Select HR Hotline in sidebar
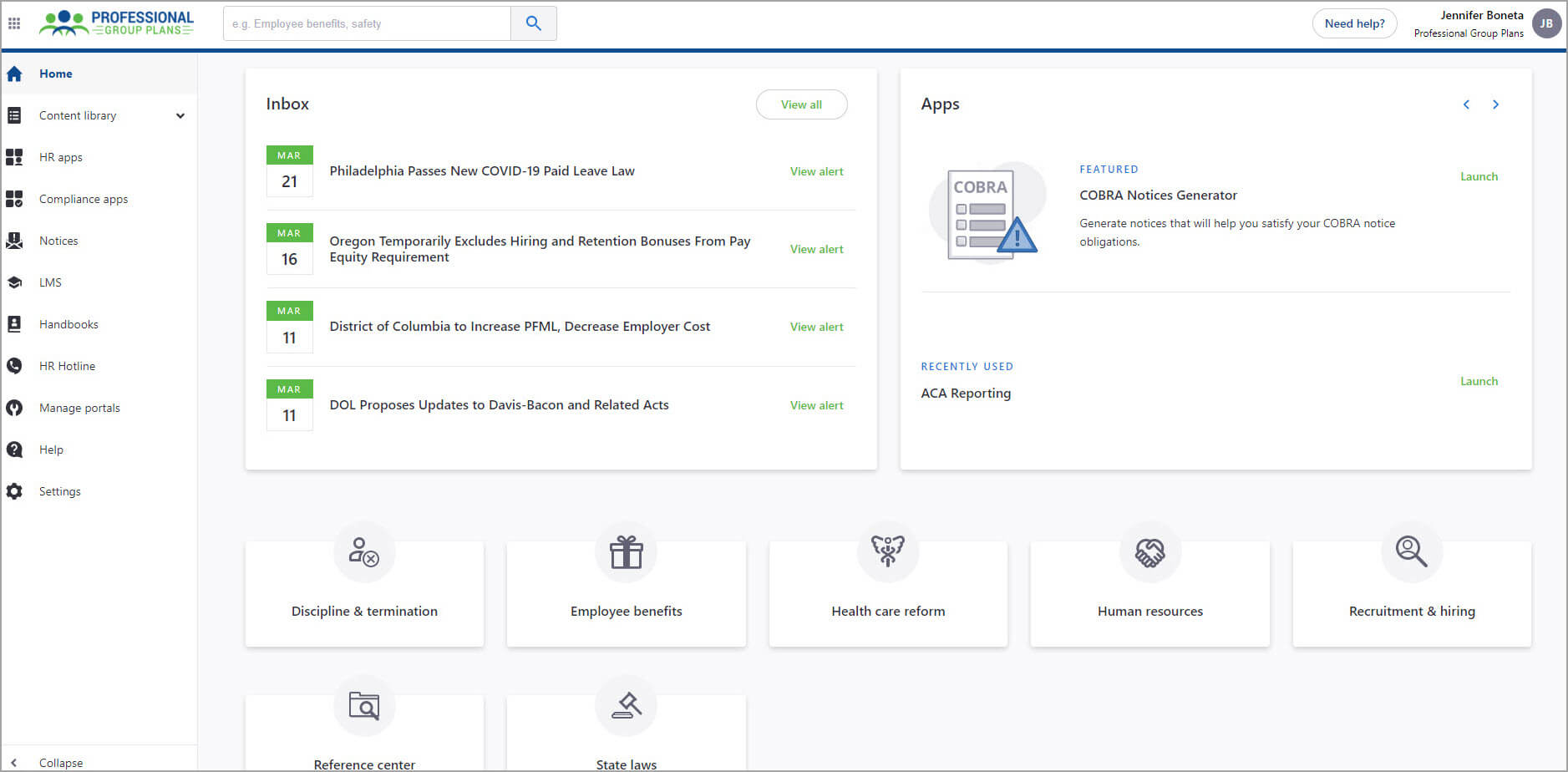The width and height of the screenshot is (1568, 772). [x=67, y=366]
